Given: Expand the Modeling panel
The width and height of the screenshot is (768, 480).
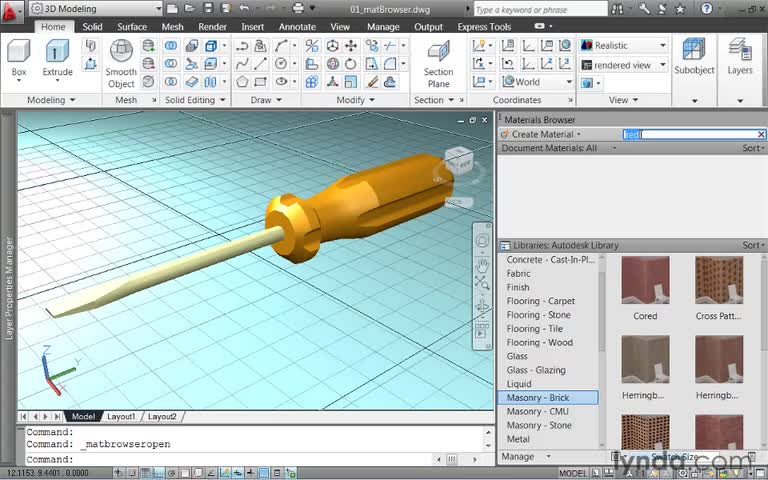Looking at the screenshot, I should point(51,100).
